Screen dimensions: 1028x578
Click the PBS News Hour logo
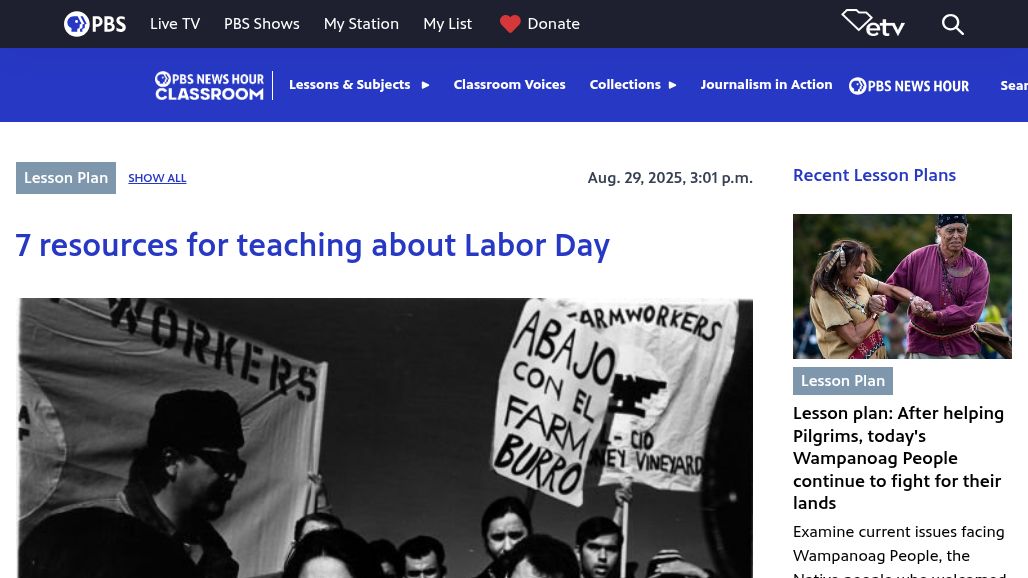point(908,86)
